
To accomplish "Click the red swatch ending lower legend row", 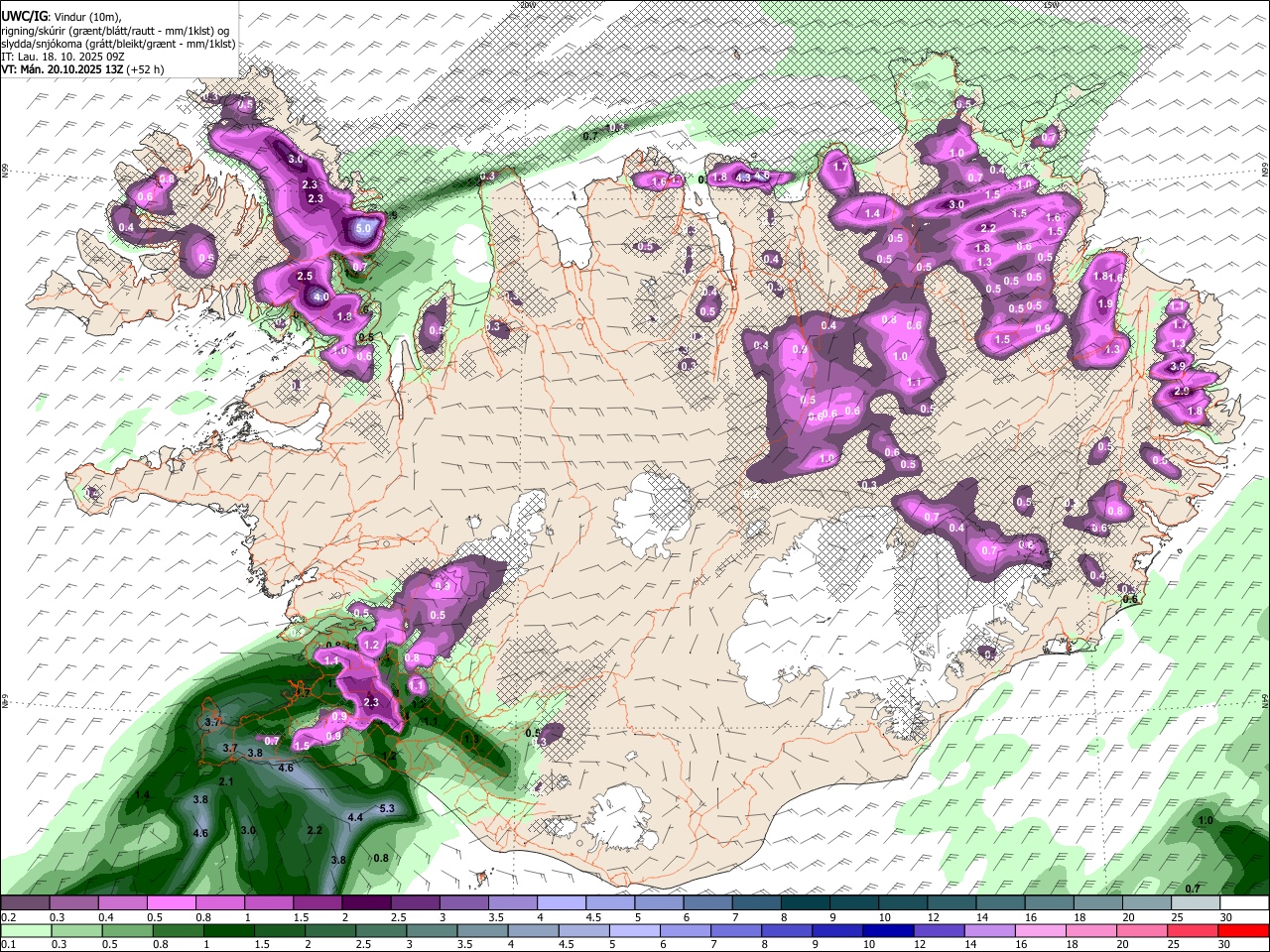I will pos(1241,930).
